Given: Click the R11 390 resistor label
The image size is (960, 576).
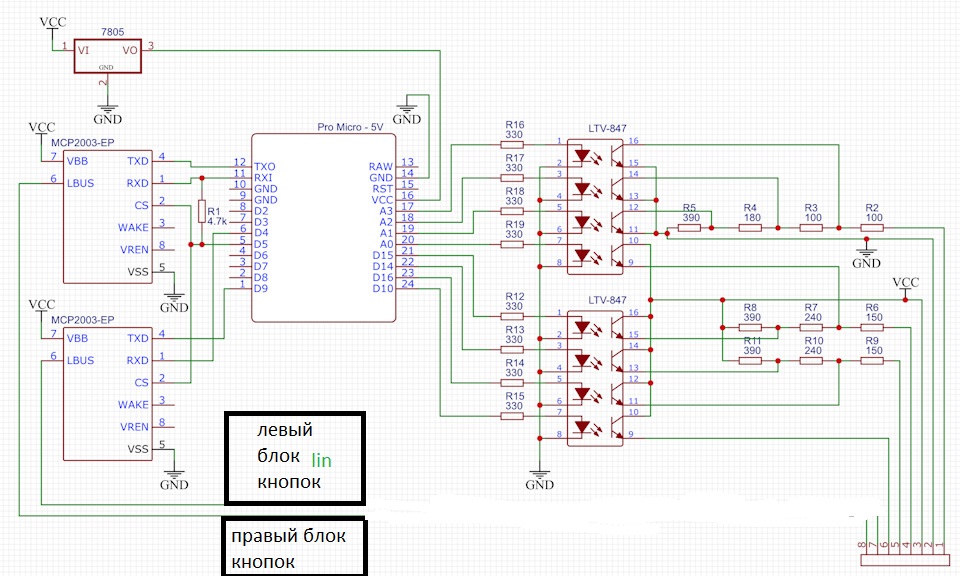Looking at the screenshot, I should 752,346.
